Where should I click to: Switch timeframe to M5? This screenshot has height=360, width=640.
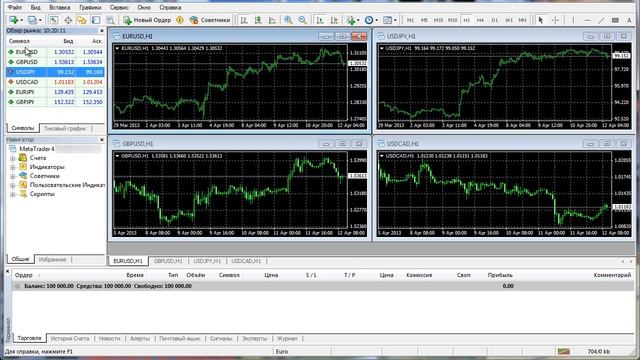click(x=424, y=20)
